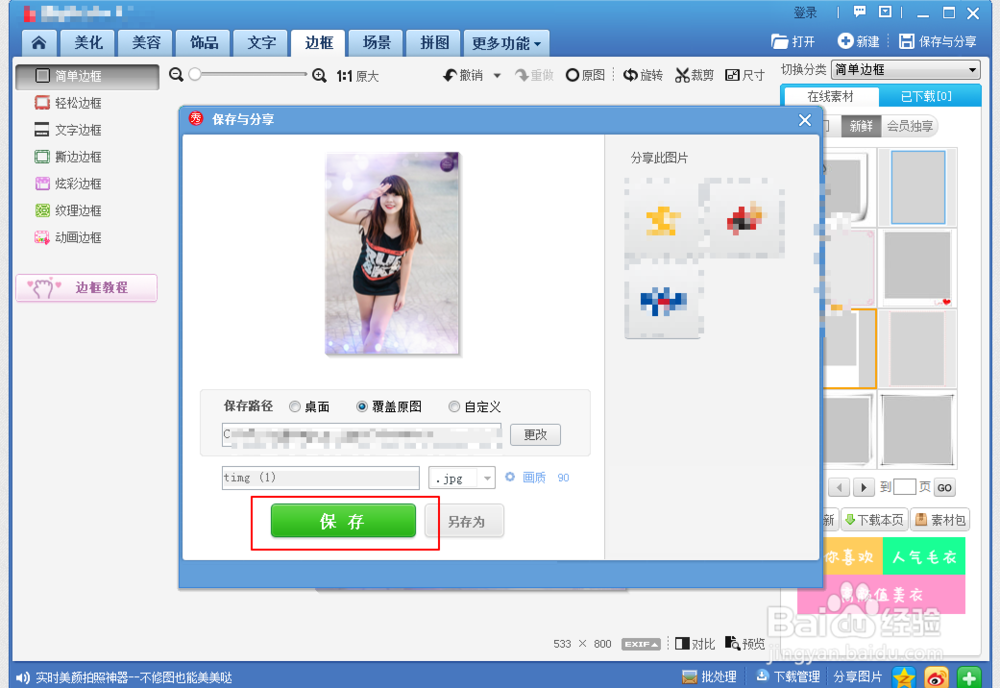Select the 覆盖原图 save path radio button

click(360, 406)
